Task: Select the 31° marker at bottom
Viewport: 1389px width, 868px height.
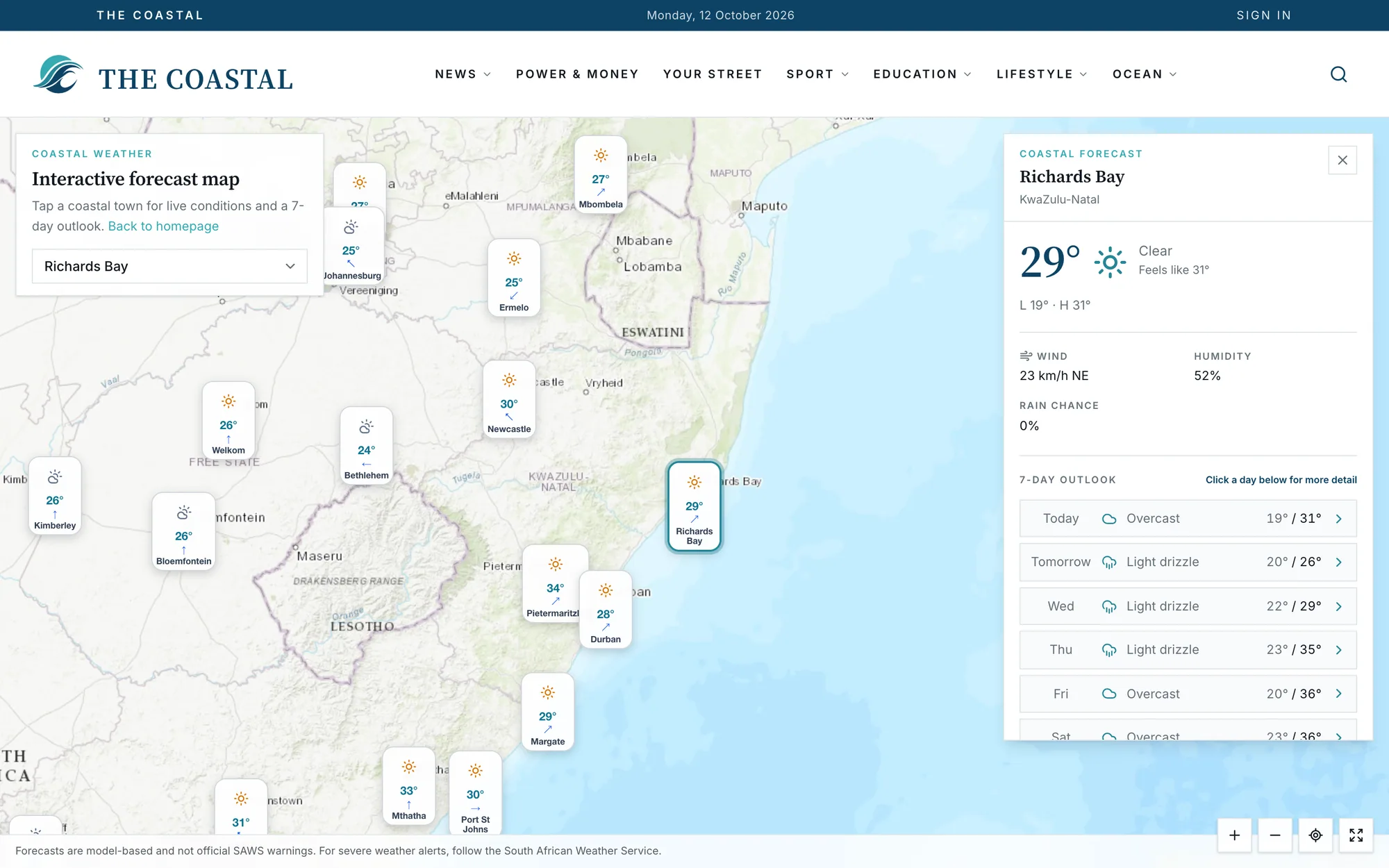Action: [x=241, y=807]
